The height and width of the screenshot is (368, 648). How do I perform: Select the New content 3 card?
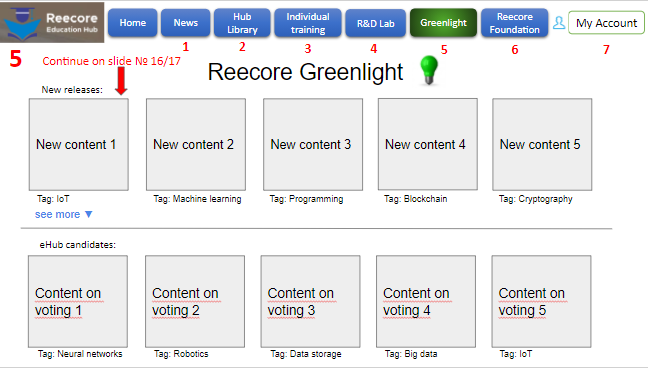[x=313, y=144]
